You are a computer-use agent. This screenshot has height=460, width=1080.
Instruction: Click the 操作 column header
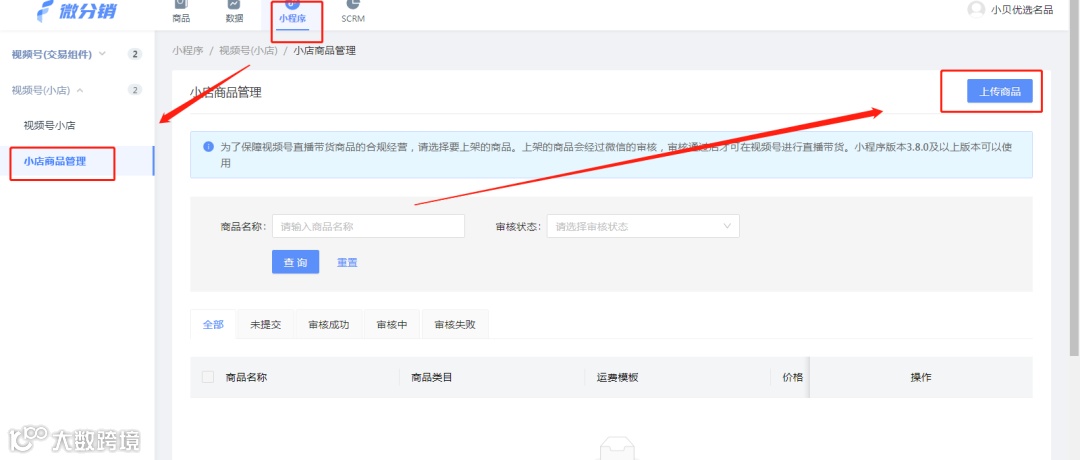(x=921, y=377)
